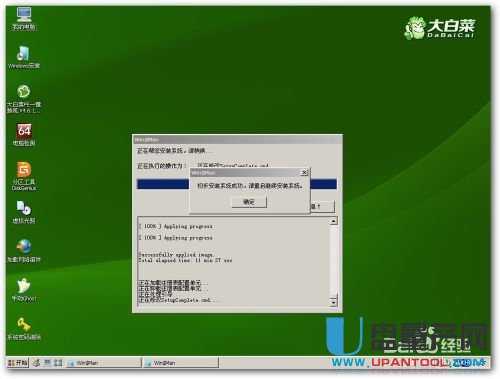Open the 虚拟光驱 virtual drive icon
This screenshot has height=379, width=500.
click(x=24, y=212)
